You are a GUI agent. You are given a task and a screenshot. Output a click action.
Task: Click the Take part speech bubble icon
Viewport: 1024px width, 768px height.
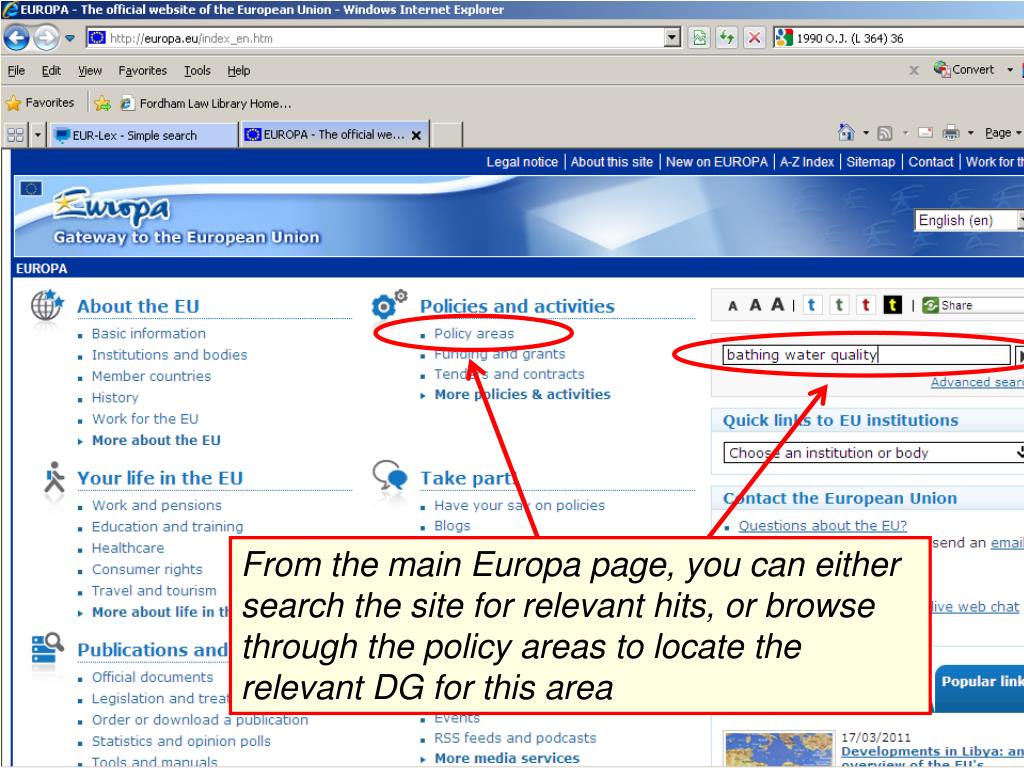coord(390,475)
